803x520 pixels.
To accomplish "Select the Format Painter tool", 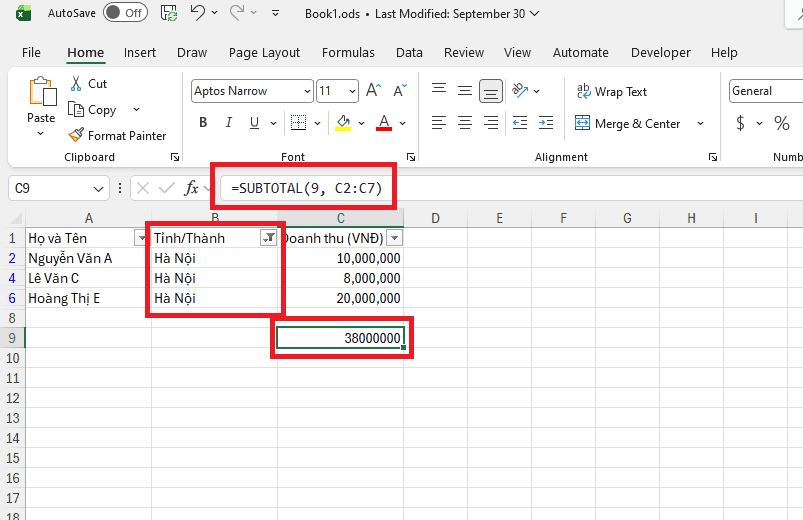I will click(x=117, y=136).
